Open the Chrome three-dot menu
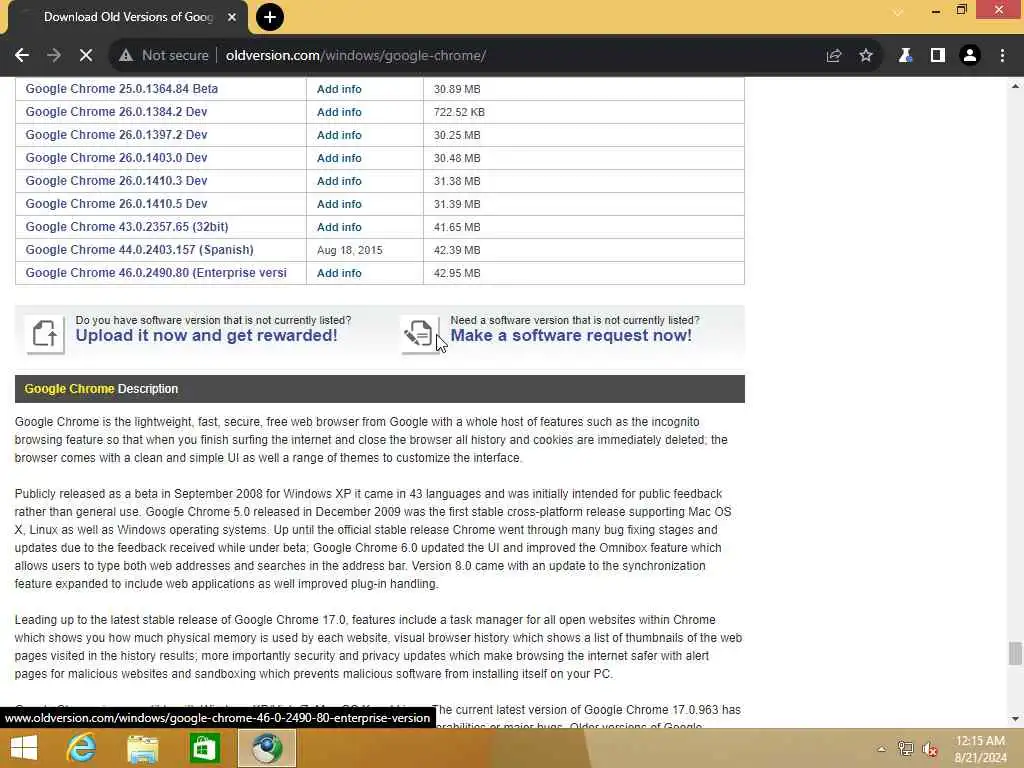Screen dimensions: 1024x768 tap(1002, 56)
